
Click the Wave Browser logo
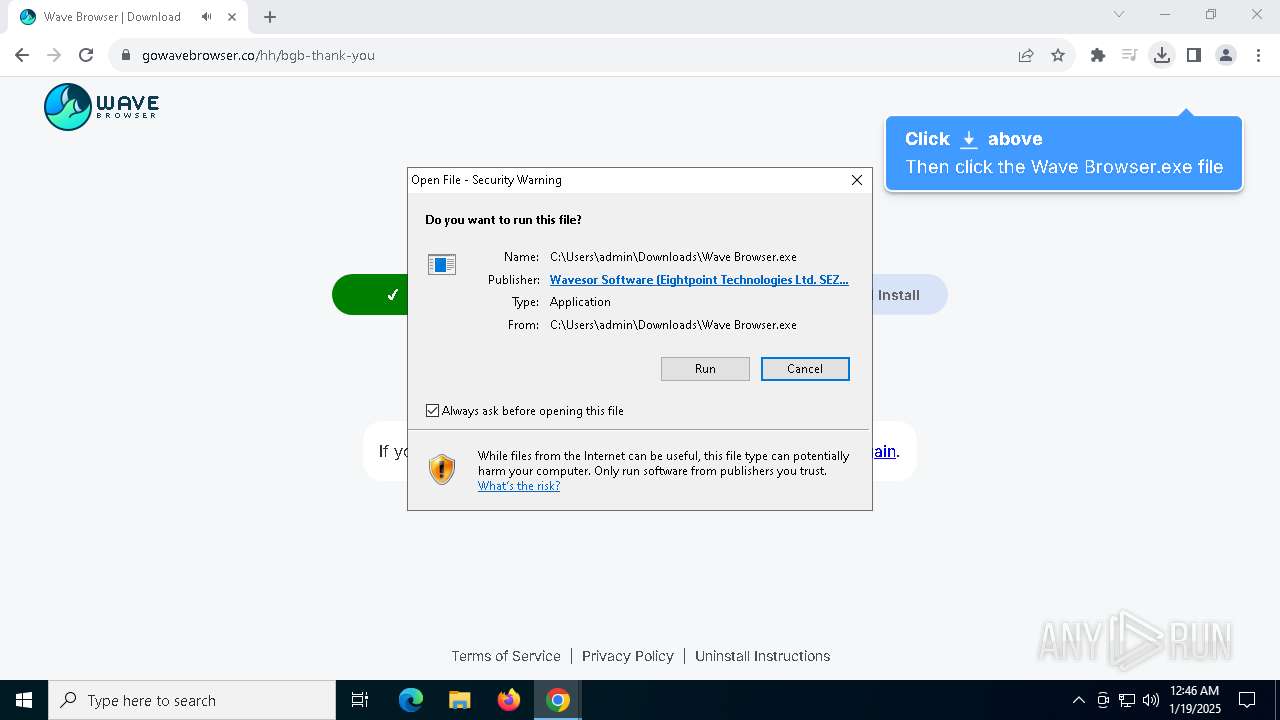101,106
